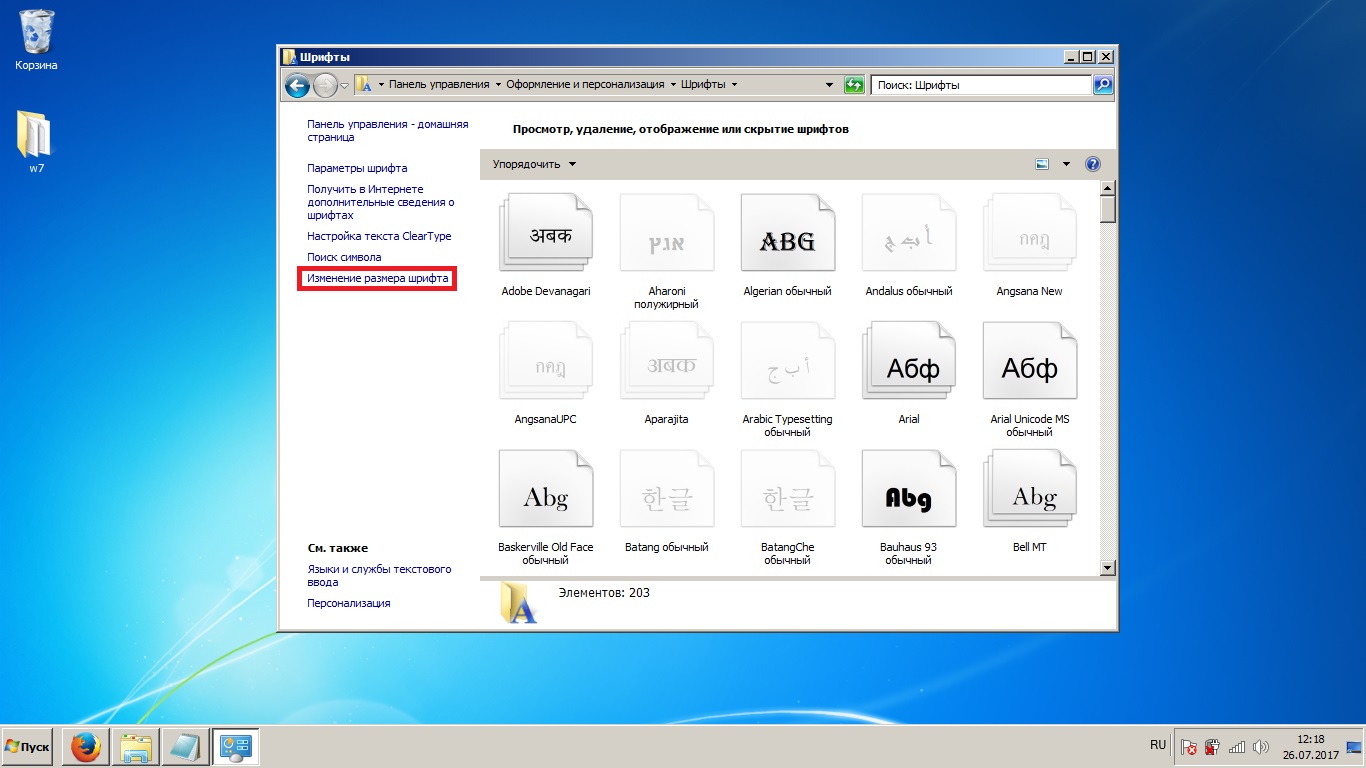Click the Пуск start button
This screenshot has height=768, width=1366.
pos(27,747)
